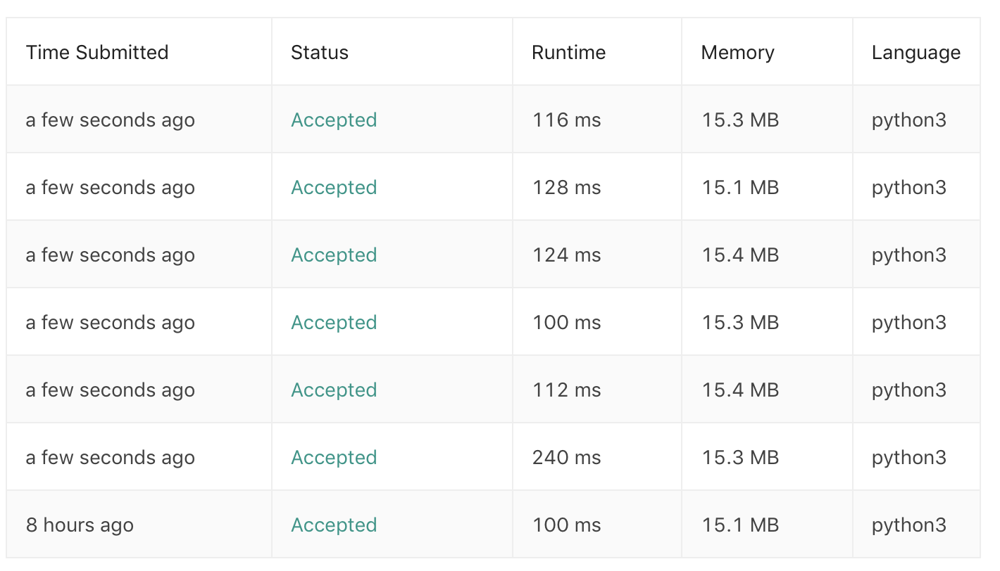Screen dimensions: 1000x571
Task: Click the 112 ms runtime cell
Action: click(566, 390)
